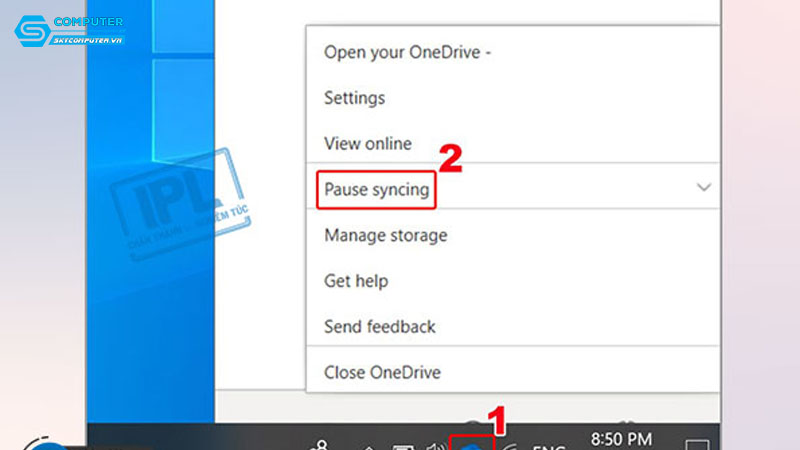Click the OneDrive cloud icon in system tray
Image resolution: width=800 pixels, height=450 pixels.
tap(472, 443)
